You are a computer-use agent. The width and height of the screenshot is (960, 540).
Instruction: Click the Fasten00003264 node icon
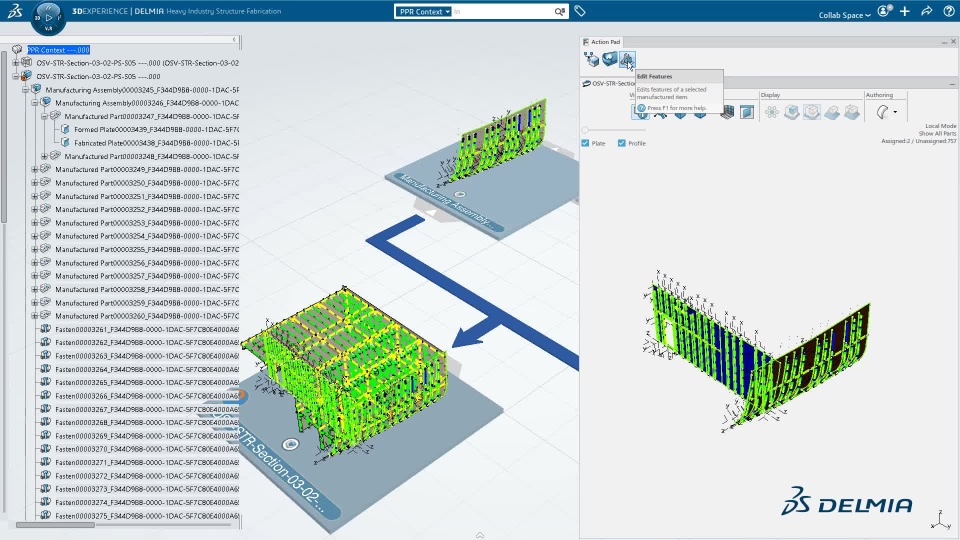click(45, 369)
